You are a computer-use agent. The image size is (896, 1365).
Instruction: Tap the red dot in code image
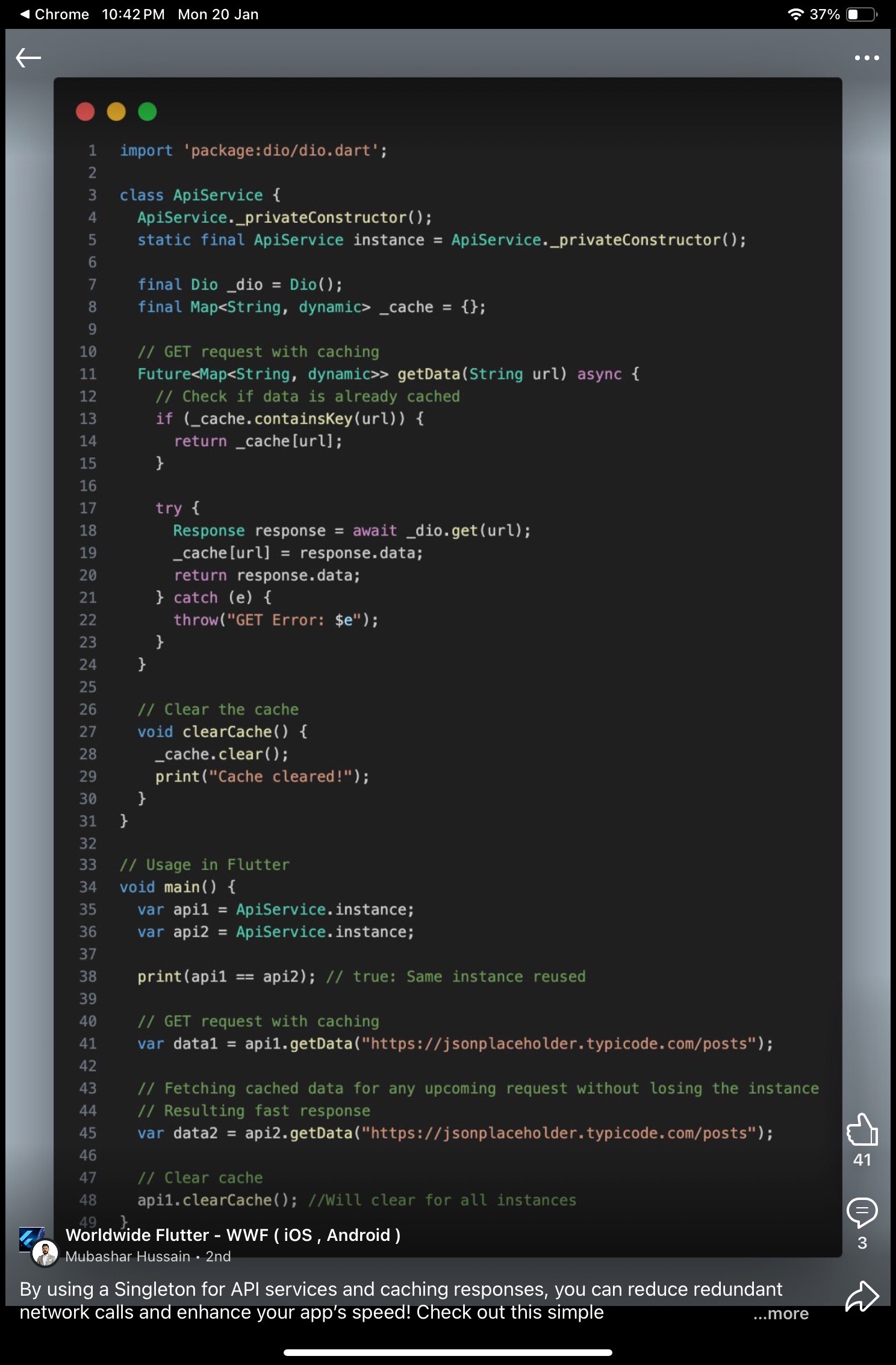click(86, 111)
